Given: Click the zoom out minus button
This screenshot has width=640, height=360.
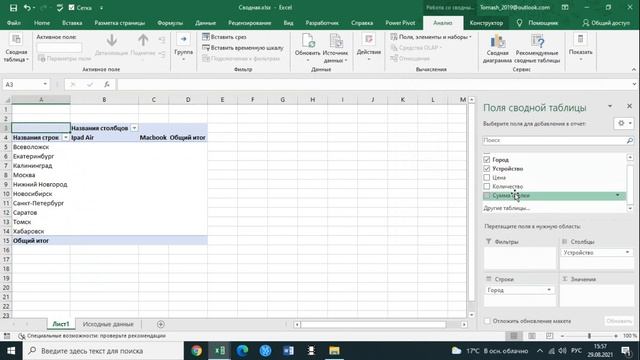Looking at the screenshot, I should pos(562,336).
